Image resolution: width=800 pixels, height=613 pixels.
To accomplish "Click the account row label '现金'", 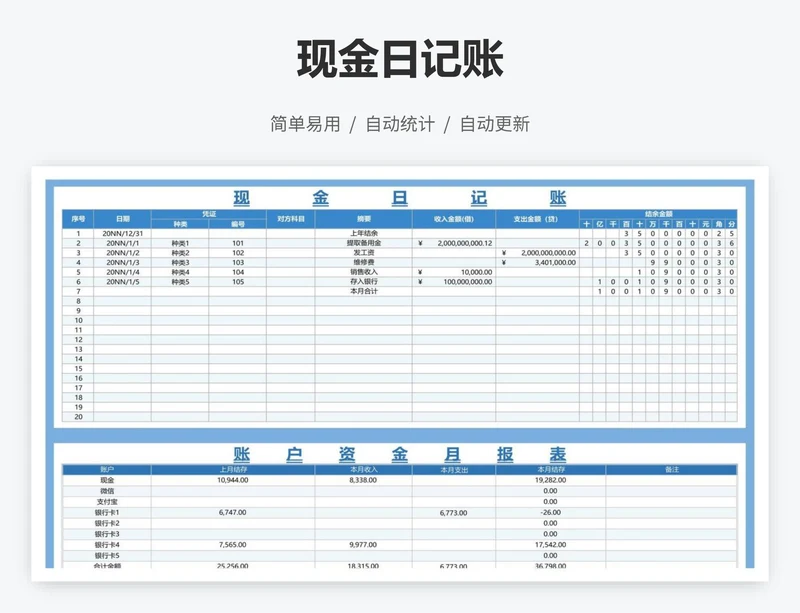I will click(107, 480).
